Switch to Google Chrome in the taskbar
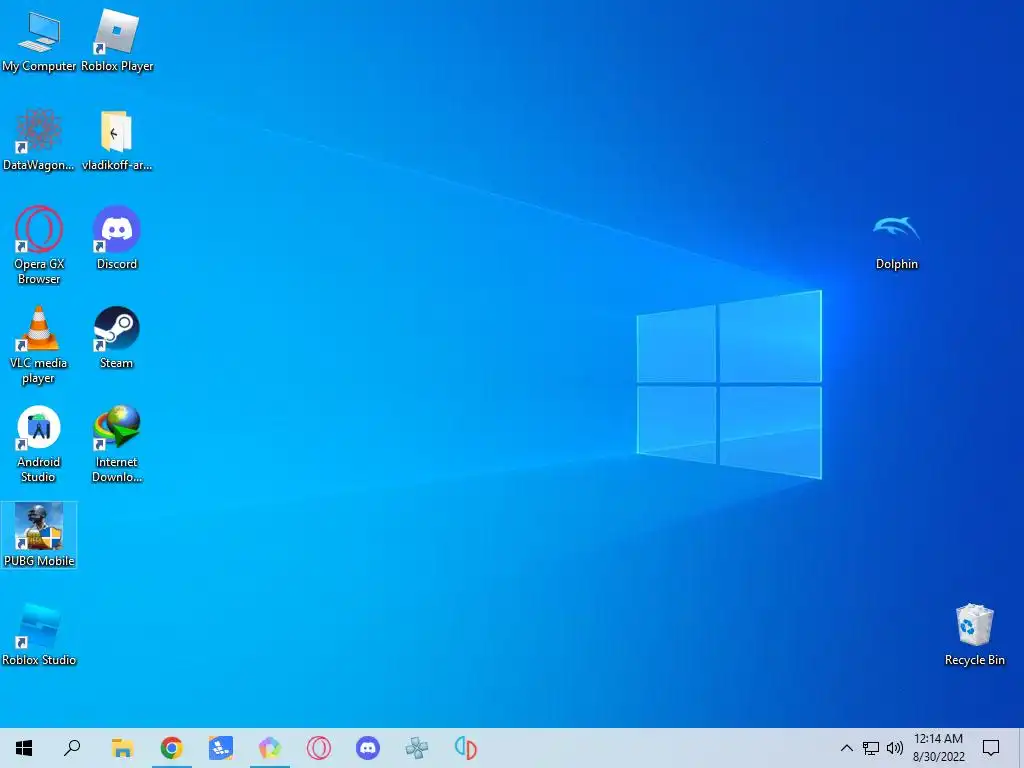Viewport: 1024px width, 768px height. tap(172, 748)
